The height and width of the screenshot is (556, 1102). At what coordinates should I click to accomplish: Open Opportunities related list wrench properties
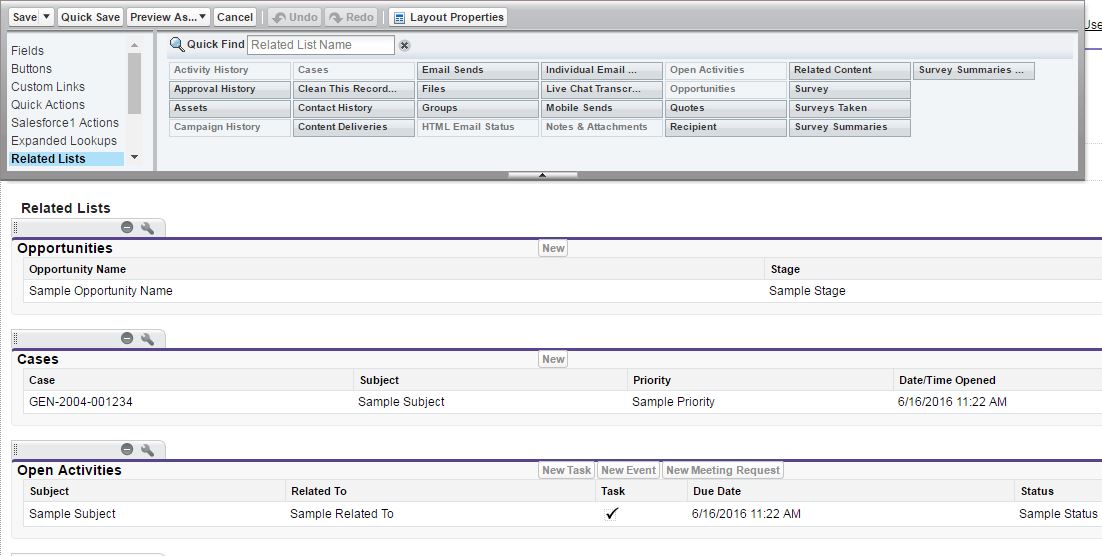click(148, 228)
